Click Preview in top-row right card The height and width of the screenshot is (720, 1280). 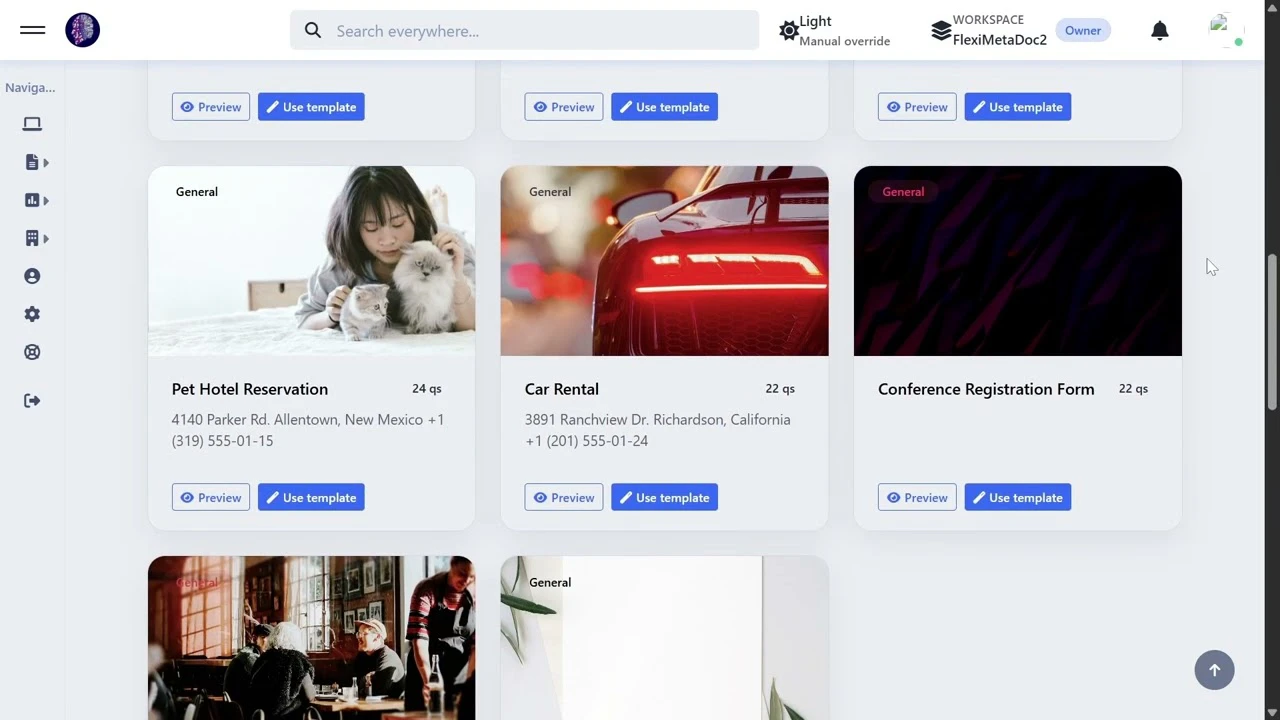coord(917,107)
